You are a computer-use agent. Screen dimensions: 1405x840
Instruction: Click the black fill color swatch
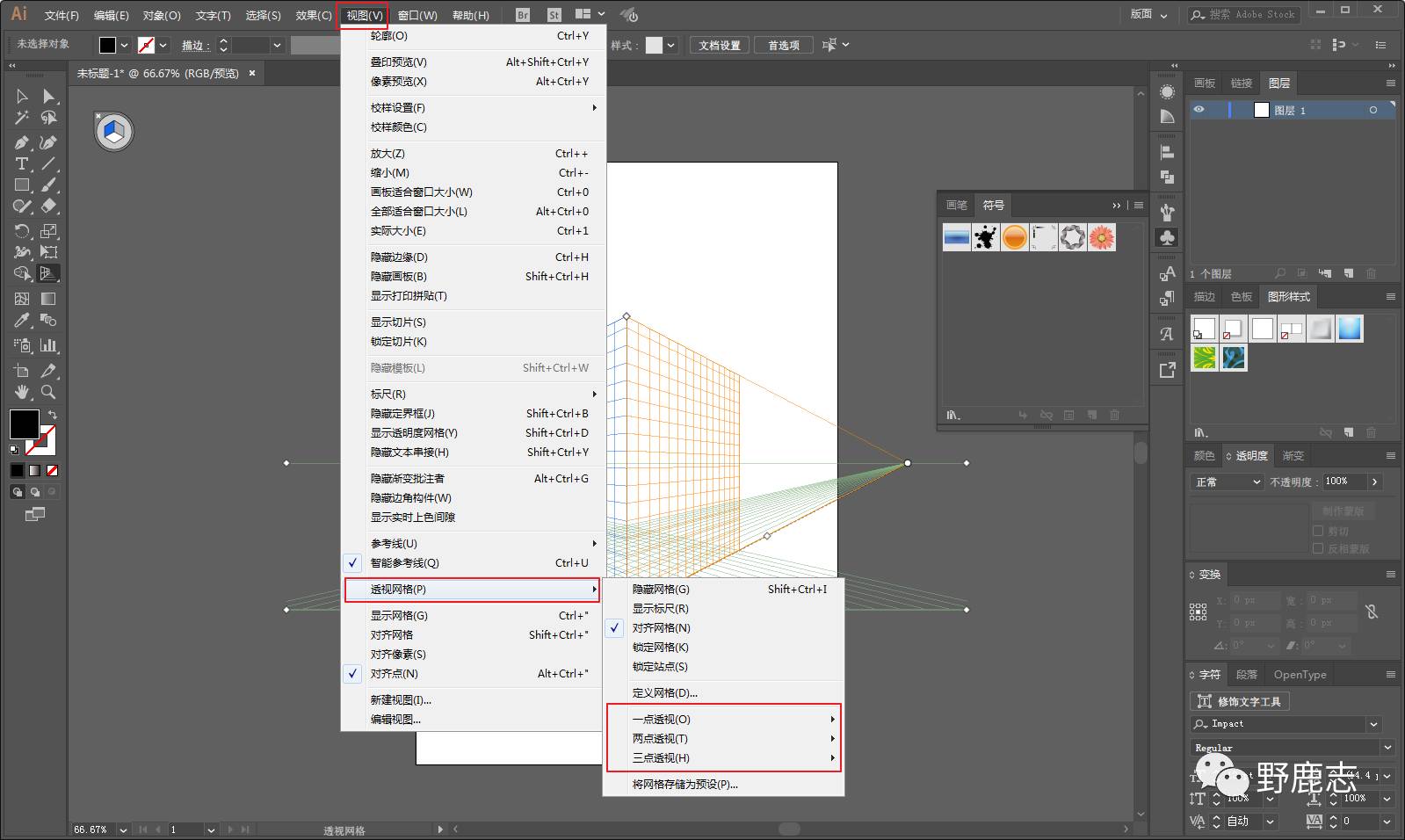tap(24, 424)
